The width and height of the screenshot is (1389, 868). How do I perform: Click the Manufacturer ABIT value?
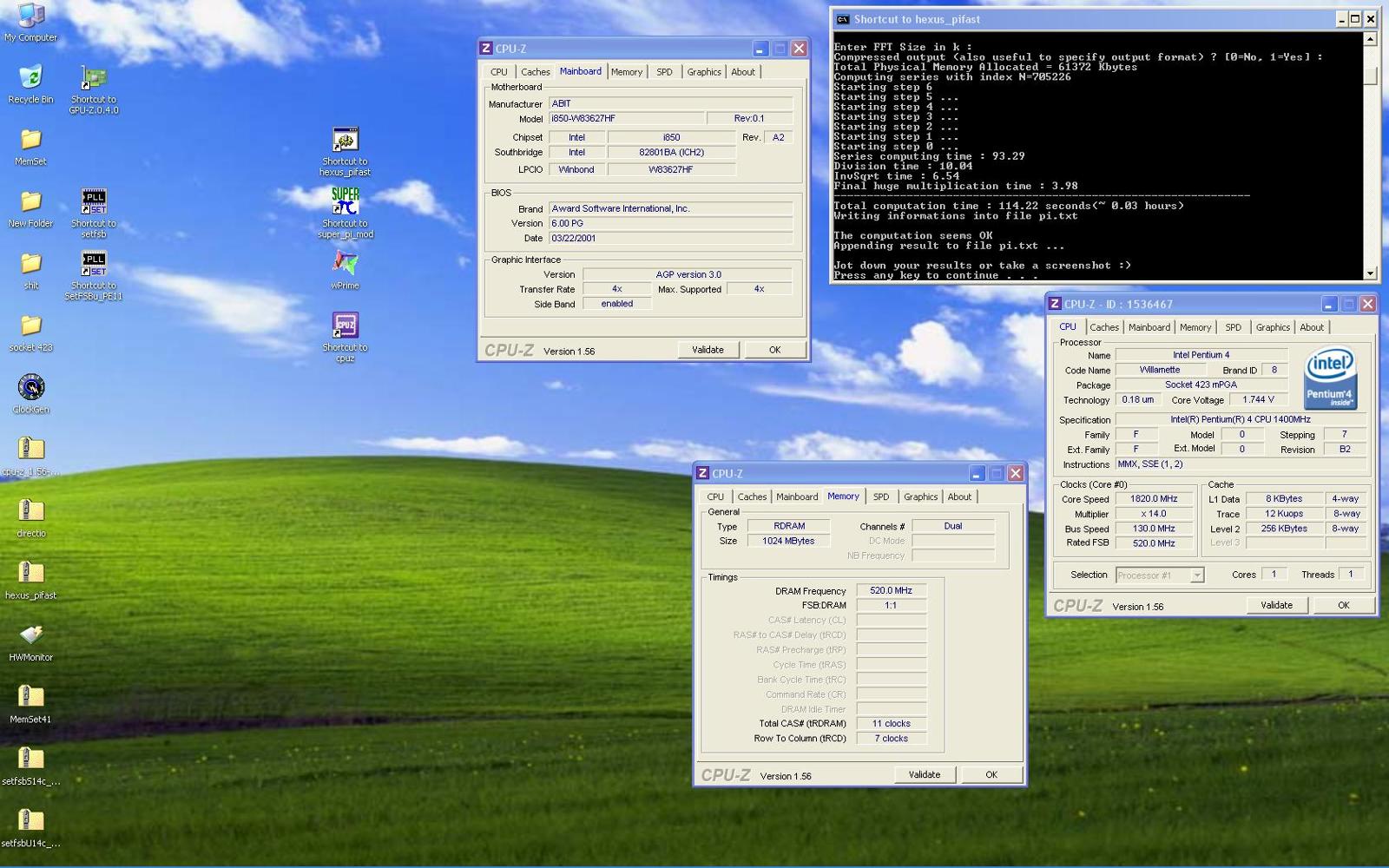click(x=671, y=103)
